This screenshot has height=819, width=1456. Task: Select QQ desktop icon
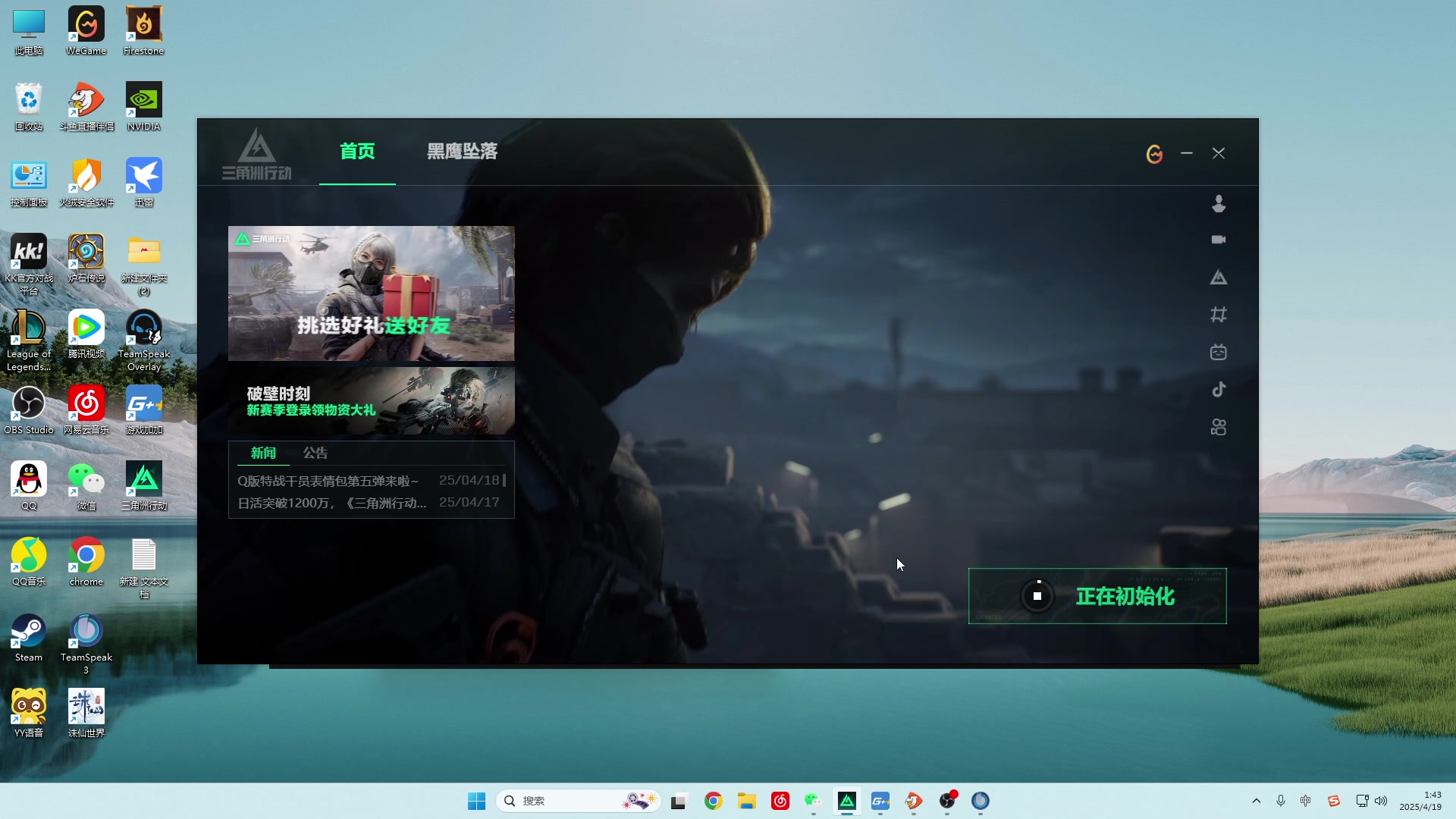[29, 486]
